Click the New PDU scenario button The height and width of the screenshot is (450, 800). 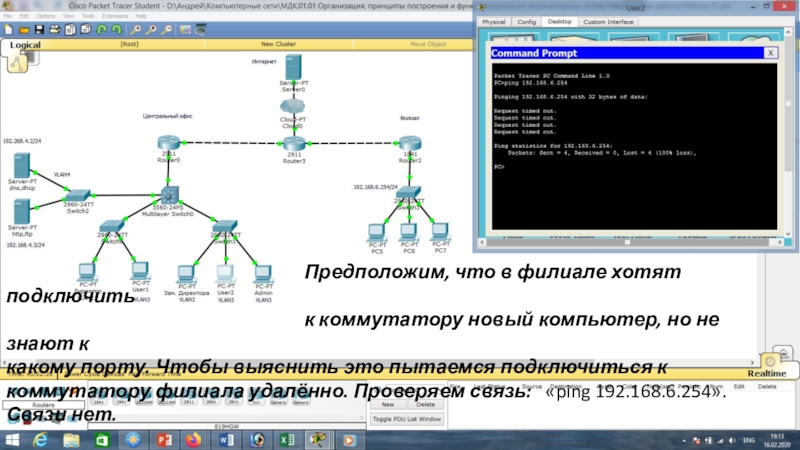pos(388,404)
